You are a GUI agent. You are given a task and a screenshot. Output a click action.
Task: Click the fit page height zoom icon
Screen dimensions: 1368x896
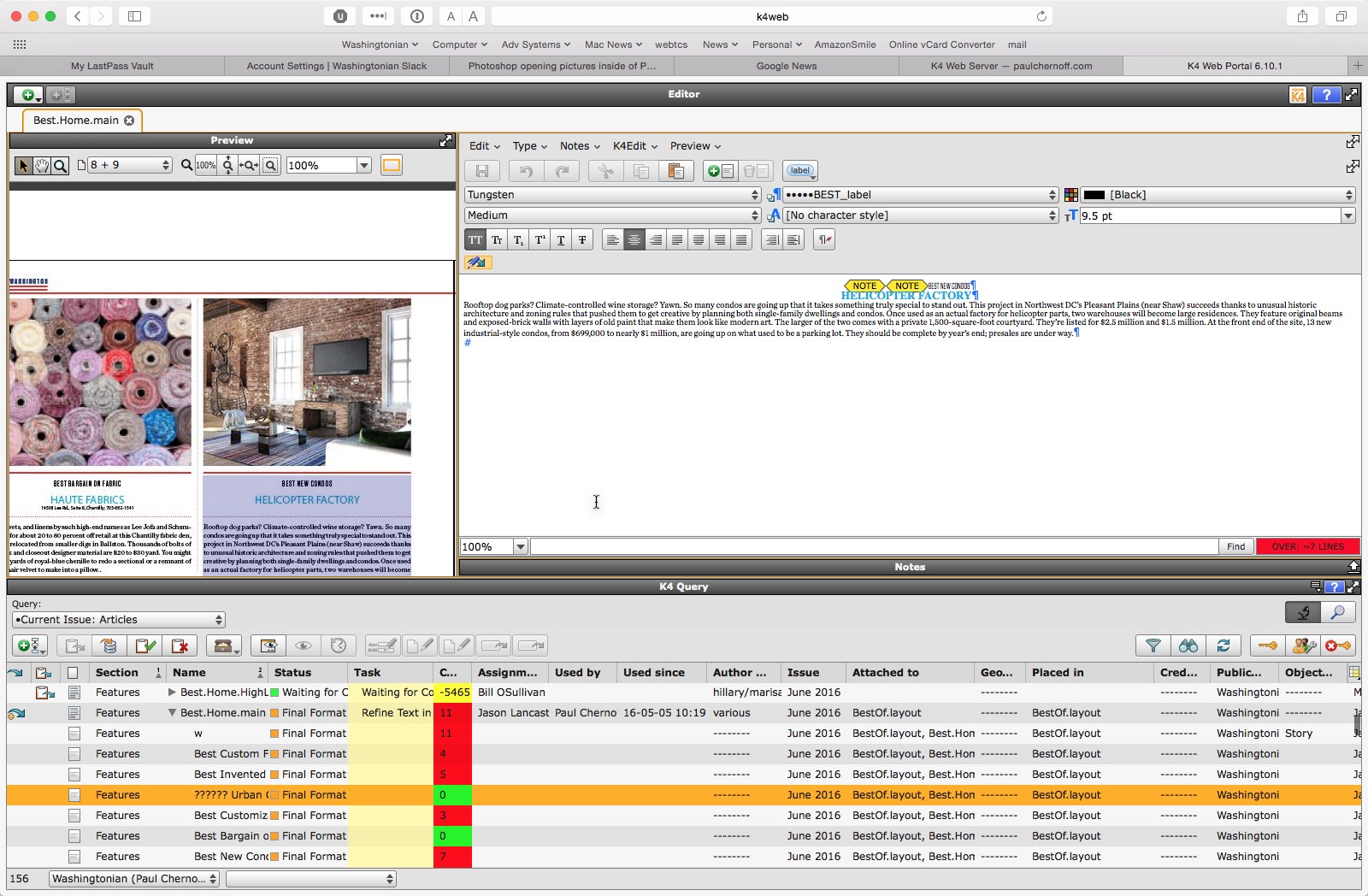[227, 165]
